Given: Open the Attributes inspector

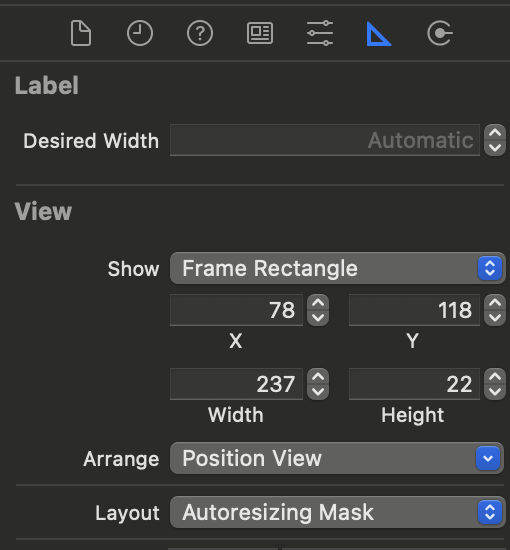Looking at the screenshot, I should click(320, 33).
